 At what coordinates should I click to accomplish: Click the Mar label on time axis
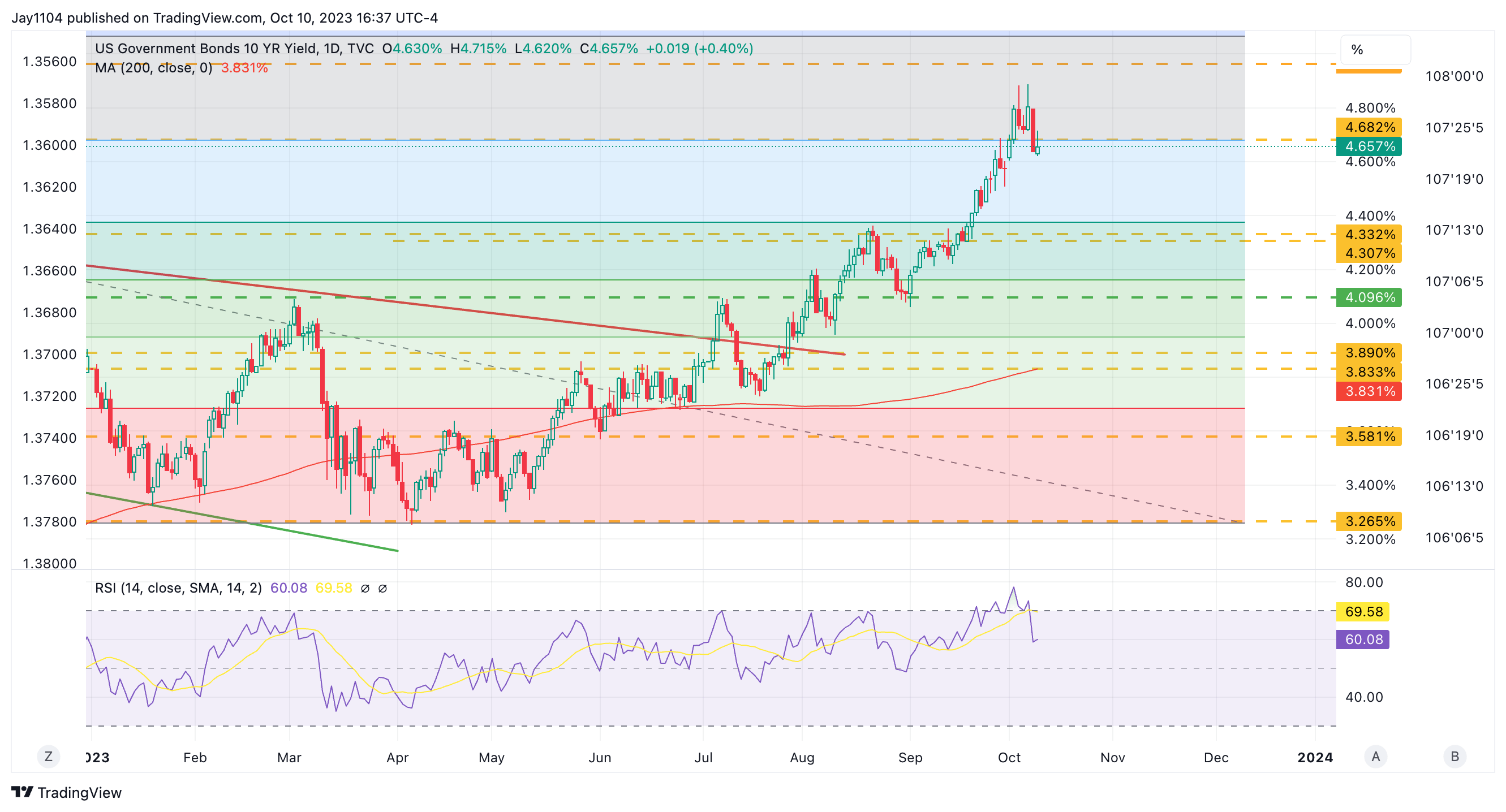(290, 758)
